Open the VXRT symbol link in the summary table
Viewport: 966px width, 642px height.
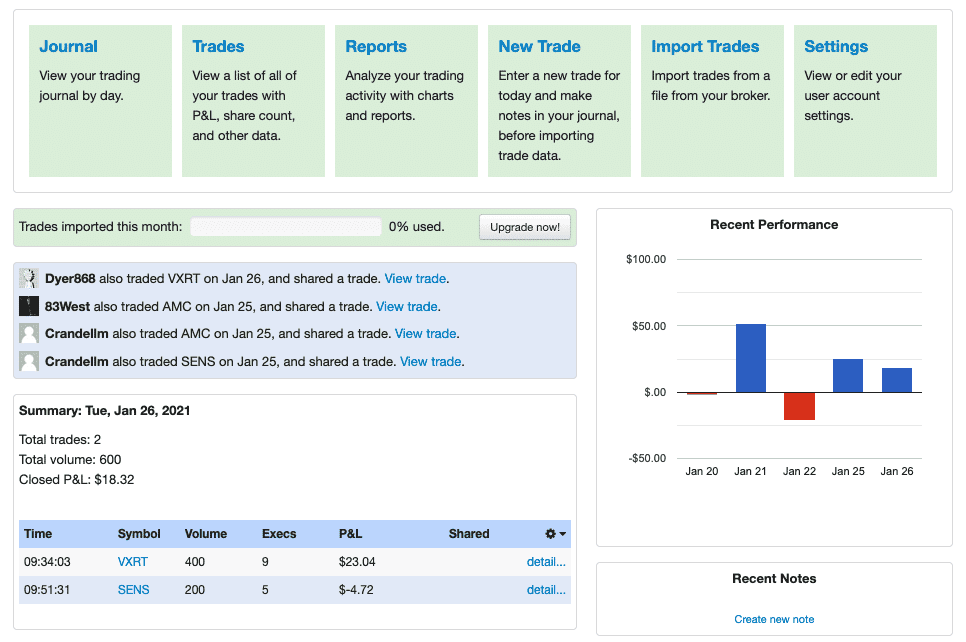pos(132,561)
